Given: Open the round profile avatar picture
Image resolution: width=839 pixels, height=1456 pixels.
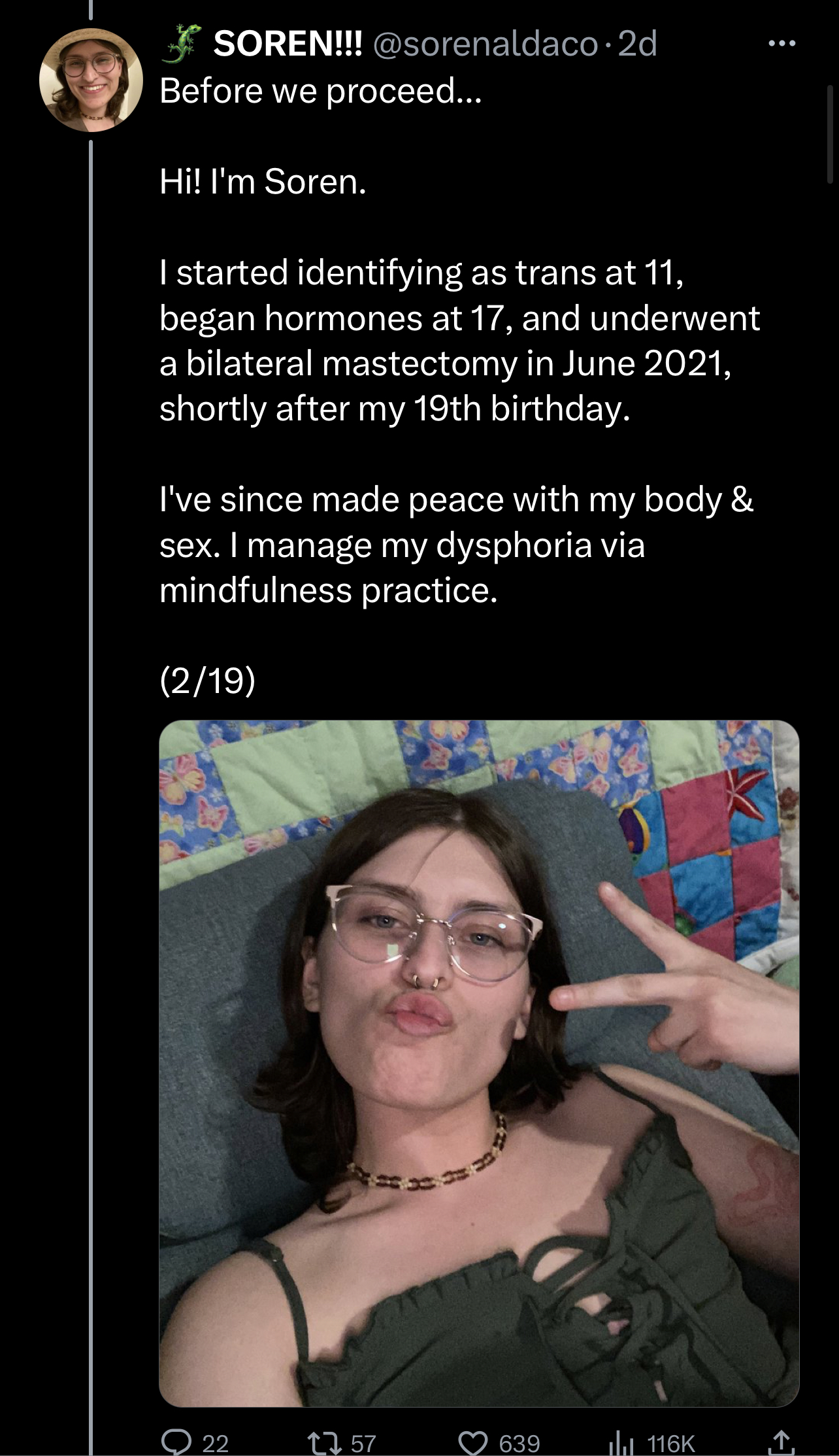Looking at the screenshot, I should (x=91, y=80).
